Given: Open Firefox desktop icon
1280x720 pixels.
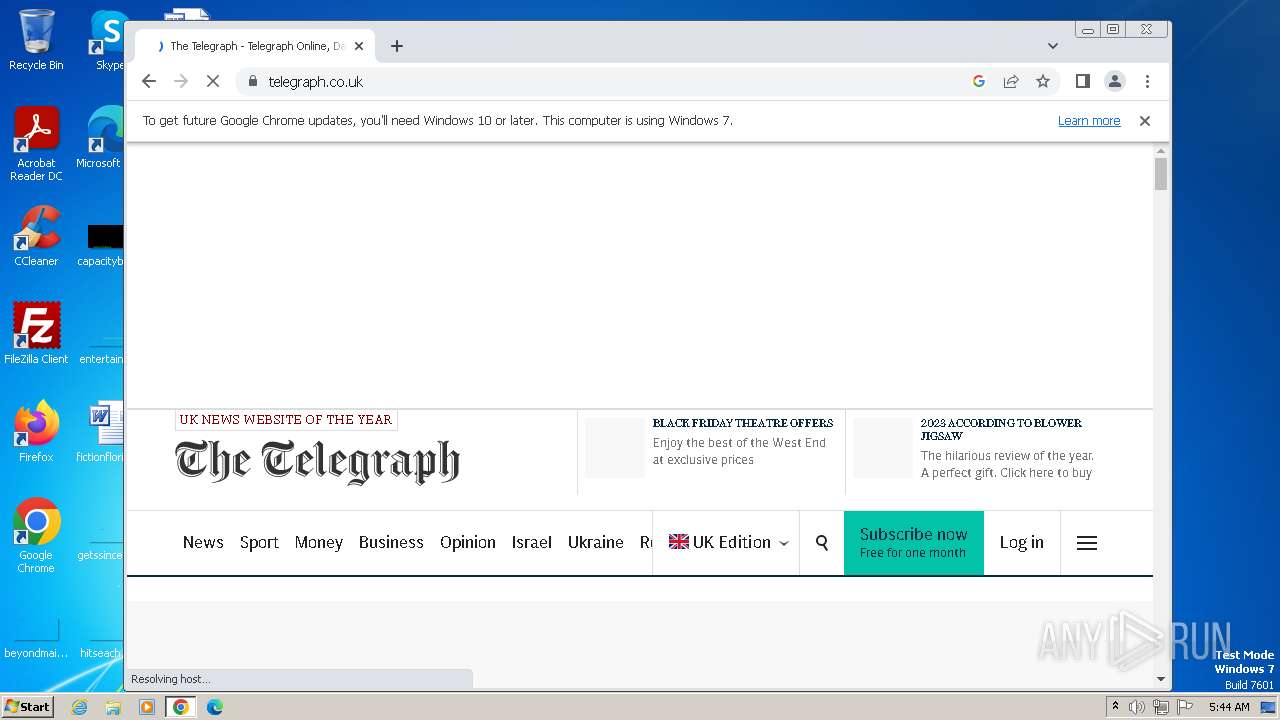Looking at the screenshot, I should [36, 432].
